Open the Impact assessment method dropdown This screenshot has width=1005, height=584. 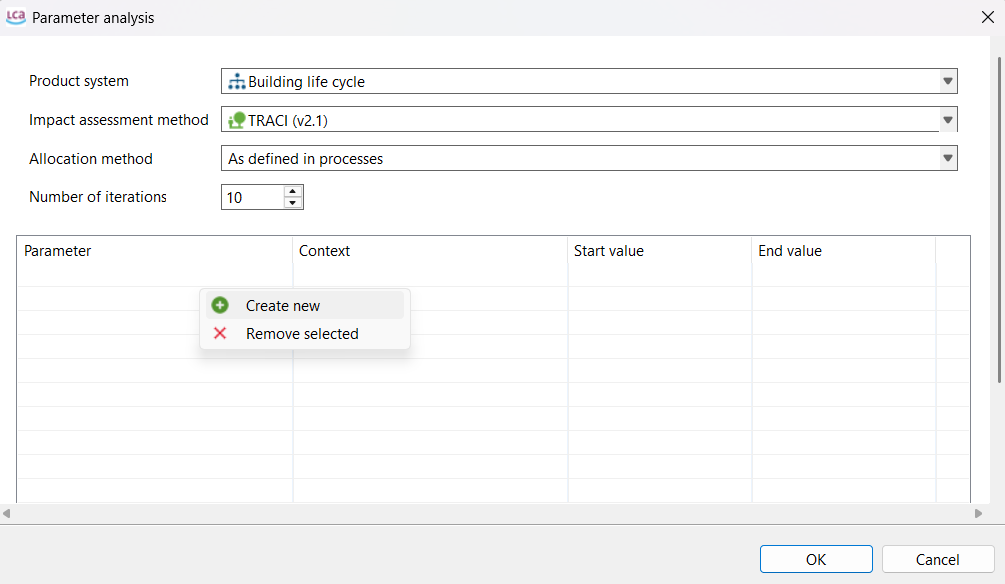click(946, 121)
